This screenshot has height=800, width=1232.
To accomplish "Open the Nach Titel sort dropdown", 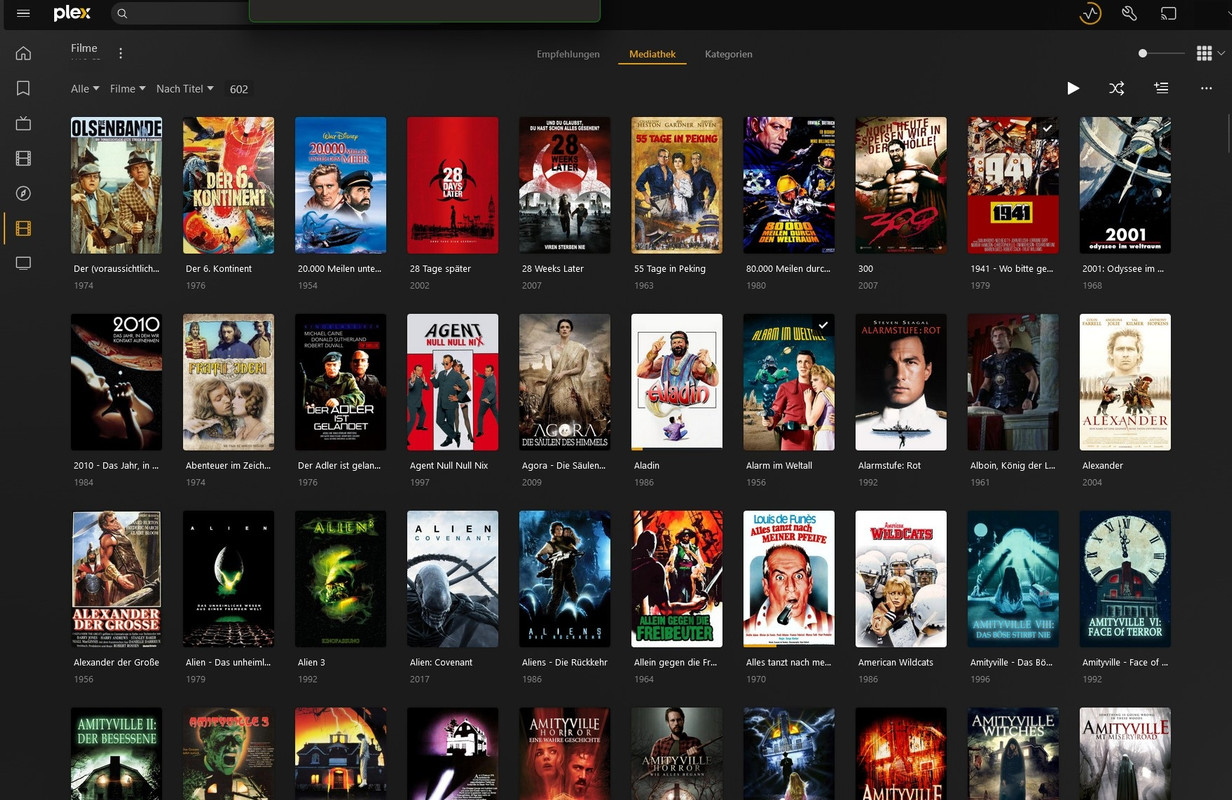I will (x=185, y=89).
